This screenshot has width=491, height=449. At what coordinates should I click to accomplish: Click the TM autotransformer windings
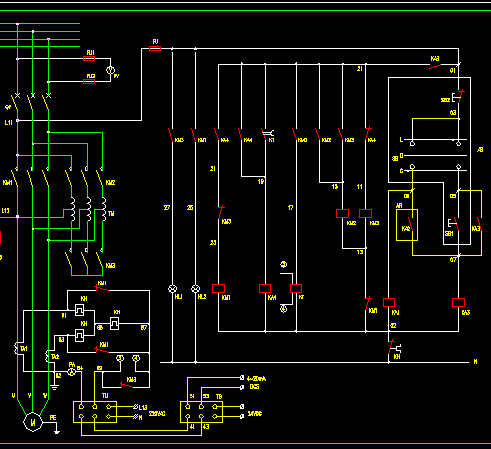coord(88,209)
